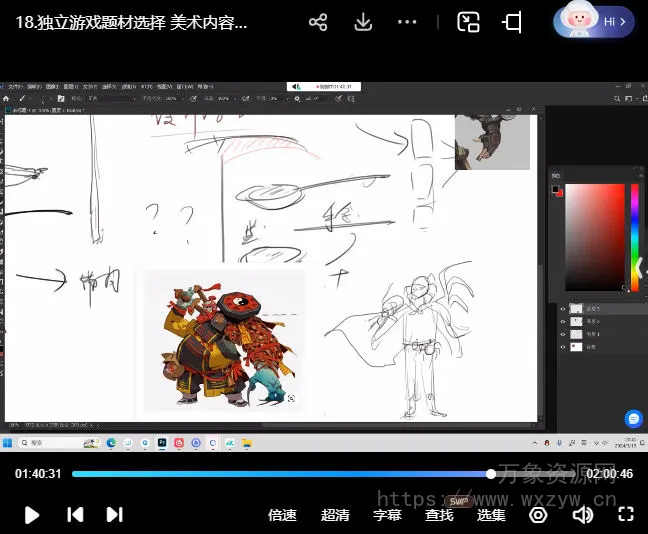Mute the video volume

point(583,515)
